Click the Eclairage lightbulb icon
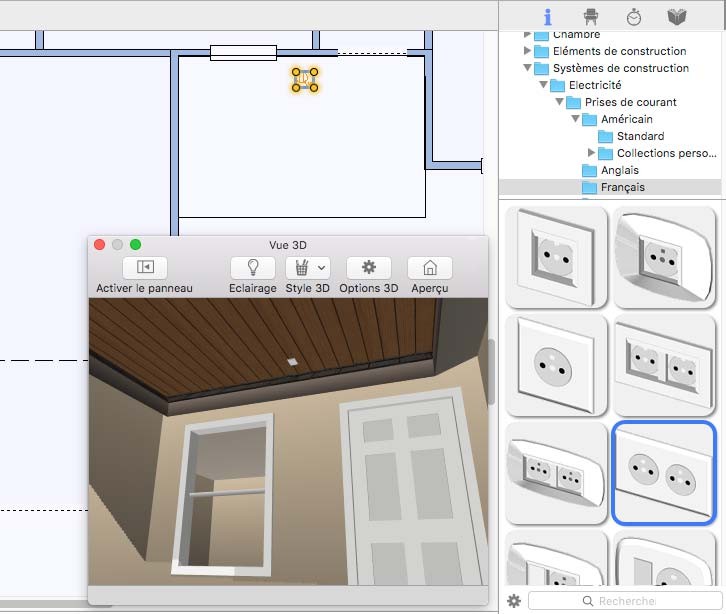This screenshot has height=614, width=726. (252, 268)
